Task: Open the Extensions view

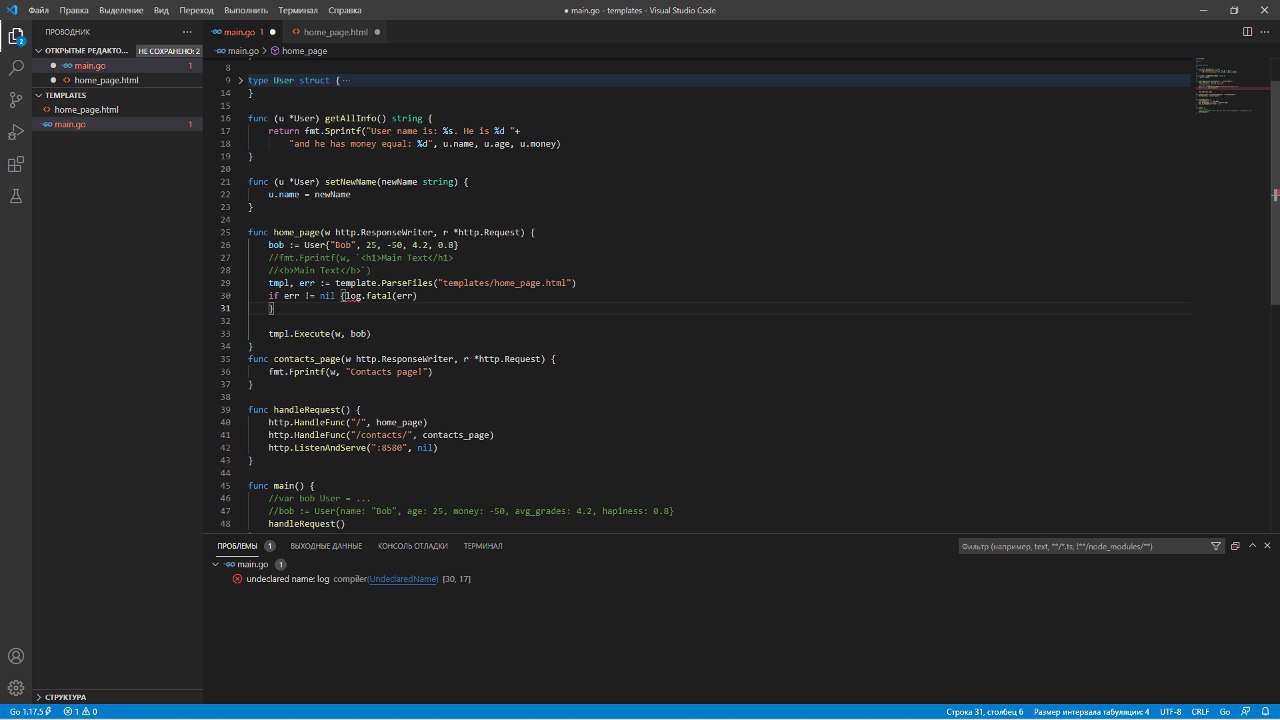Action: [x=16, y=164]
